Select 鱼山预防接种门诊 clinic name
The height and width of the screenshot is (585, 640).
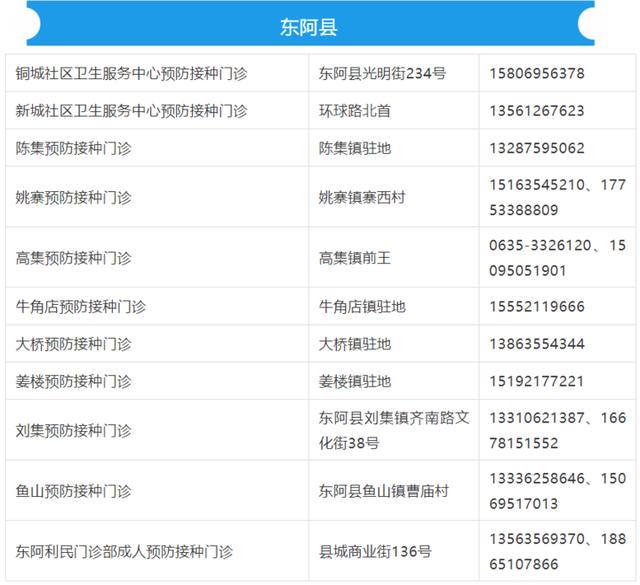coord(73,491)
